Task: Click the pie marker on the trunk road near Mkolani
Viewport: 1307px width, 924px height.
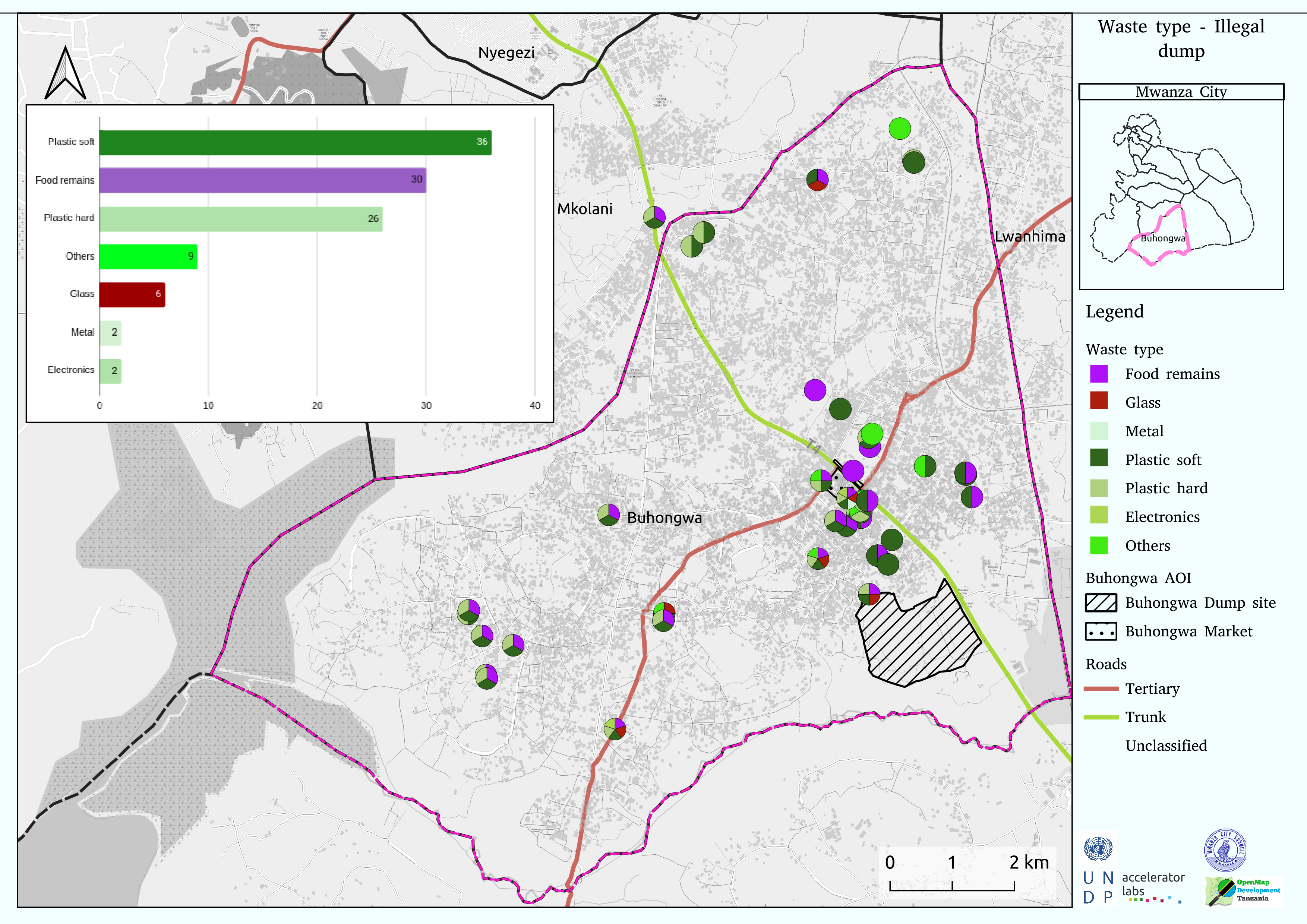Action: (654, 217)
